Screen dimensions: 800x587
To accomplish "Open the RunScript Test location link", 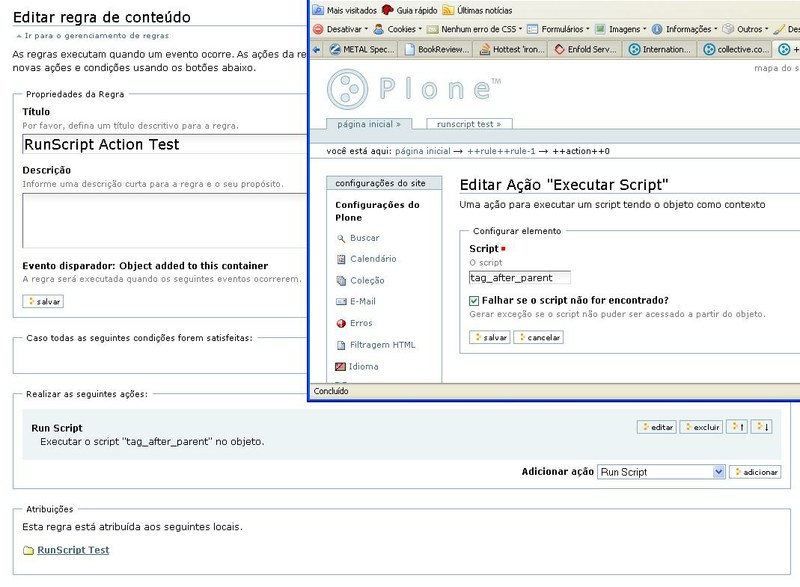I will point(73,550).
